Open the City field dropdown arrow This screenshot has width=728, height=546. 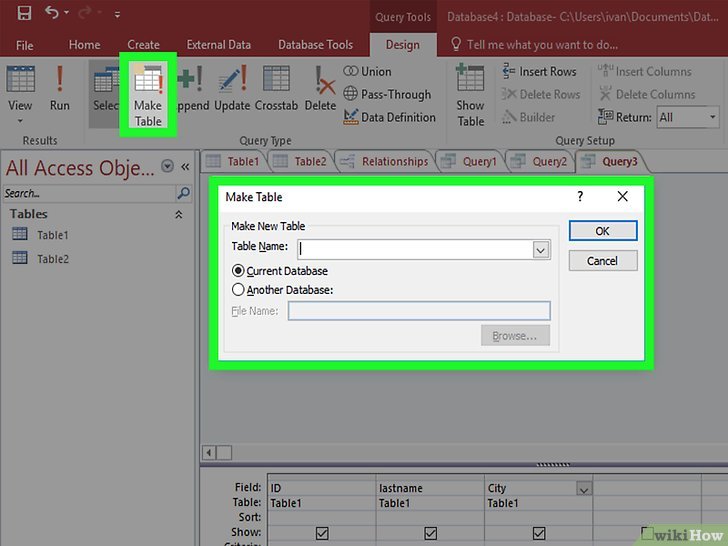(x=584, y=488)
